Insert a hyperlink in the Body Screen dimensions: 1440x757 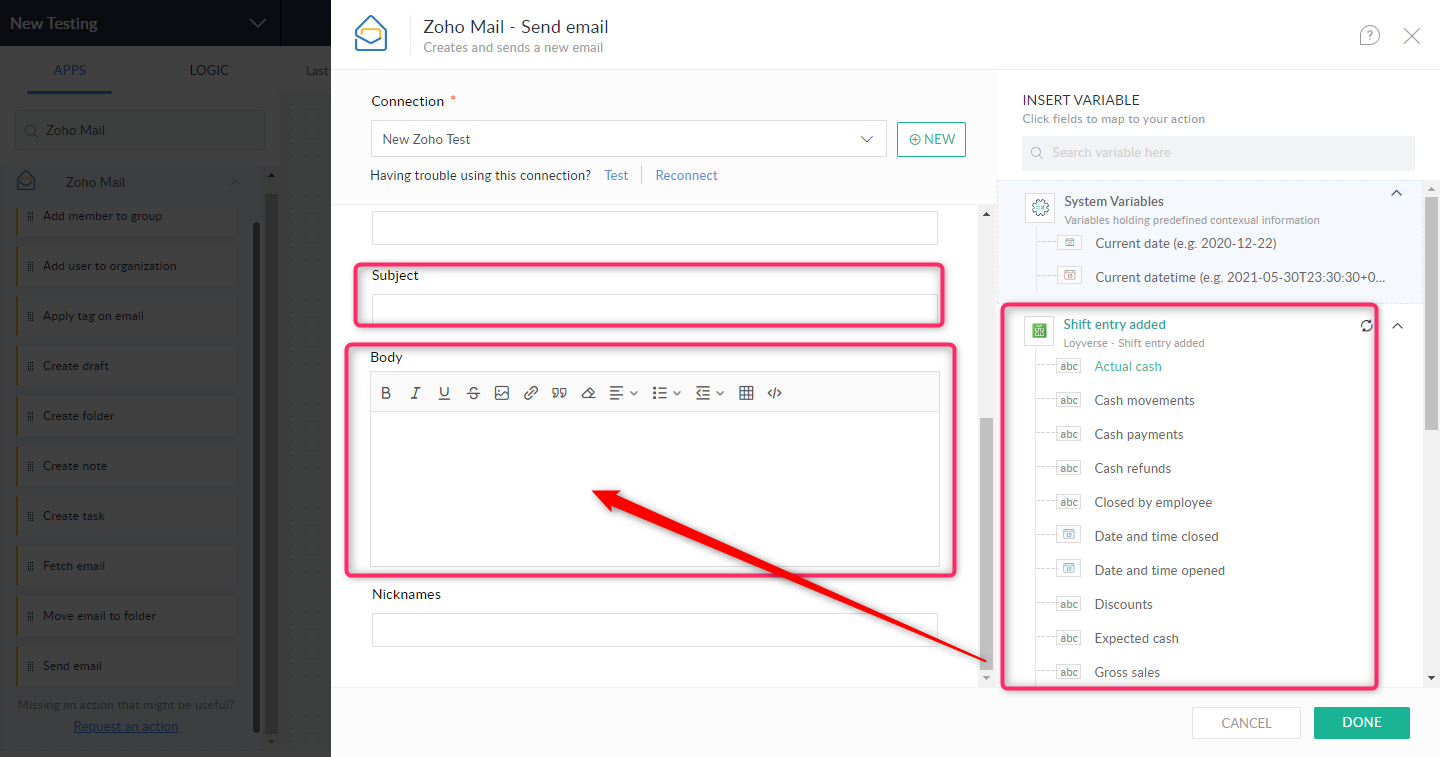click(x=530, y=392)
